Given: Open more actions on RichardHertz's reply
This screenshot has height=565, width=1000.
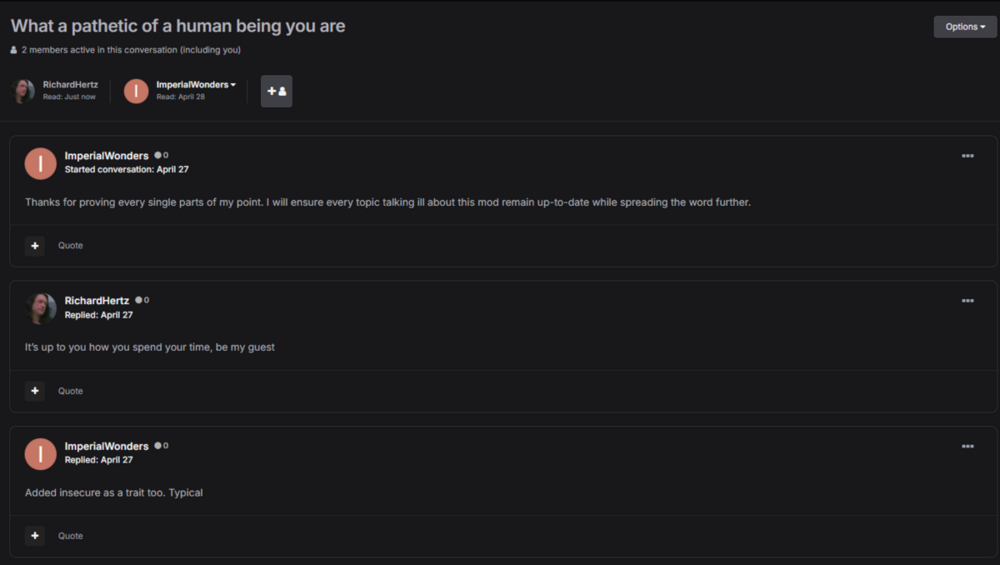Looking at the screenshot, I should 967,301.
